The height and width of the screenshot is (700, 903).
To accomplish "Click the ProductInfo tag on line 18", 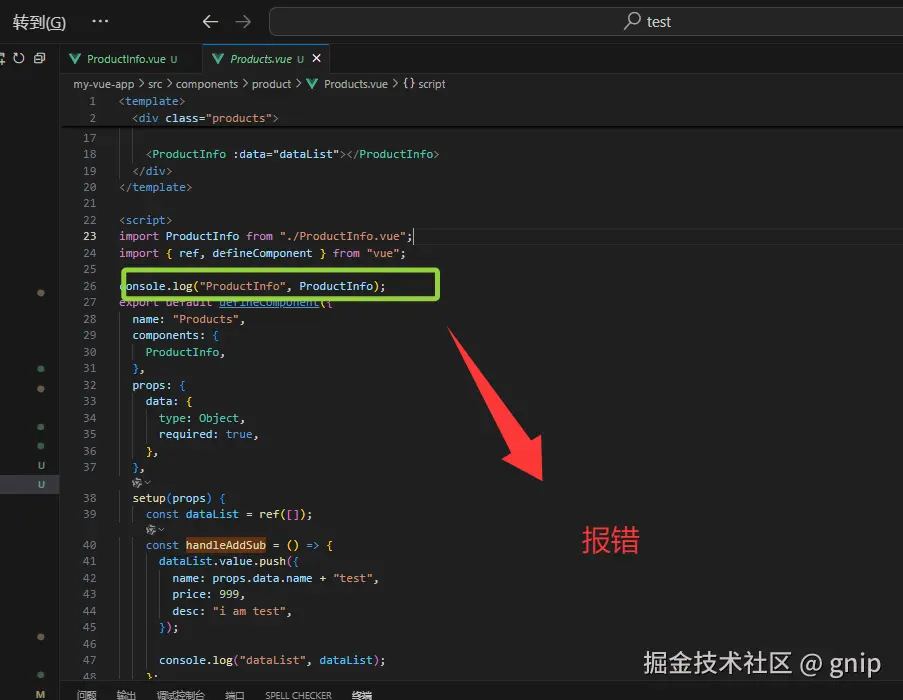I will click(x=189, y=154).
